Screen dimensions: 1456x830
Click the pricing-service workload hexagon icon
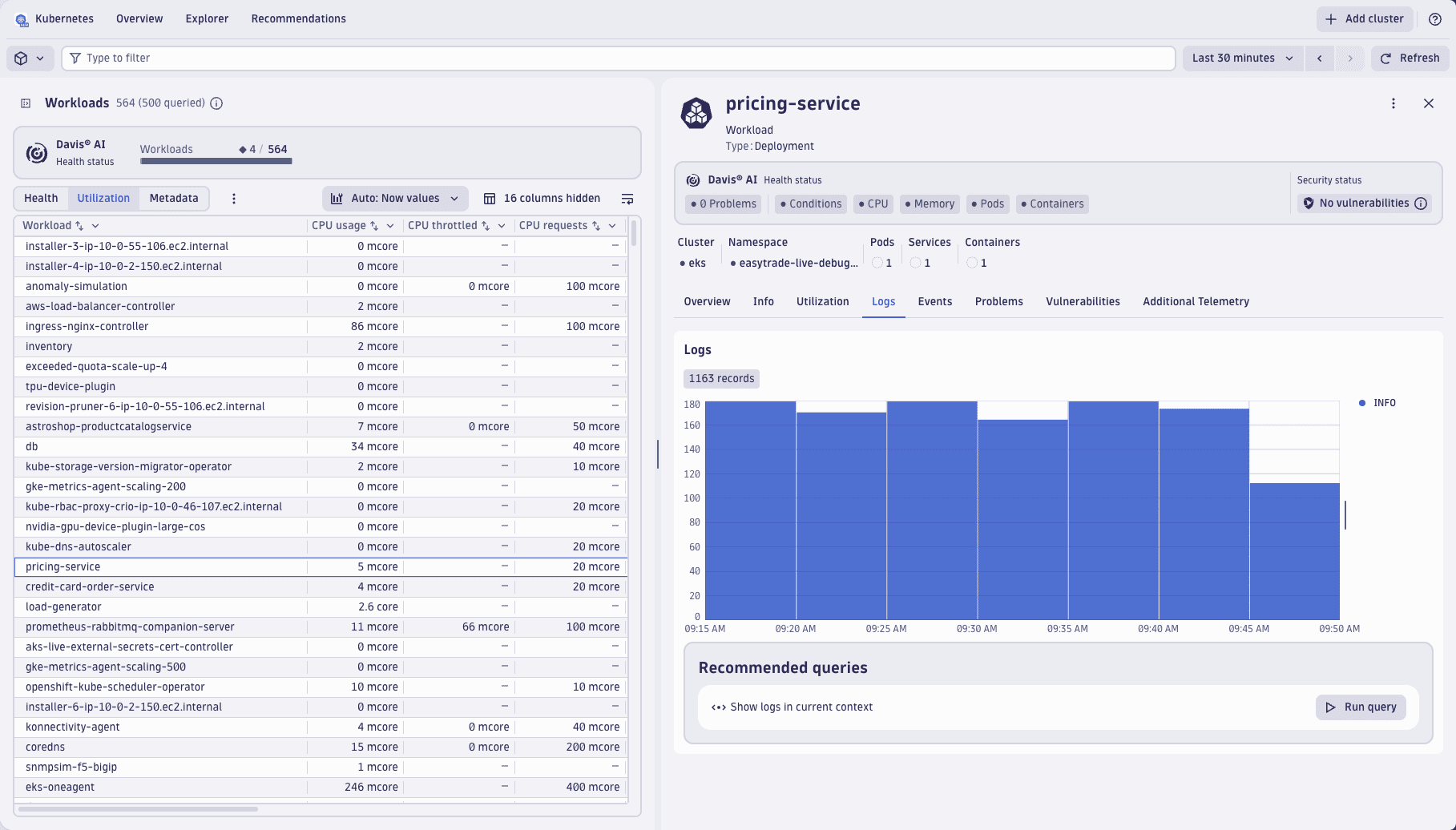point(696,113)
